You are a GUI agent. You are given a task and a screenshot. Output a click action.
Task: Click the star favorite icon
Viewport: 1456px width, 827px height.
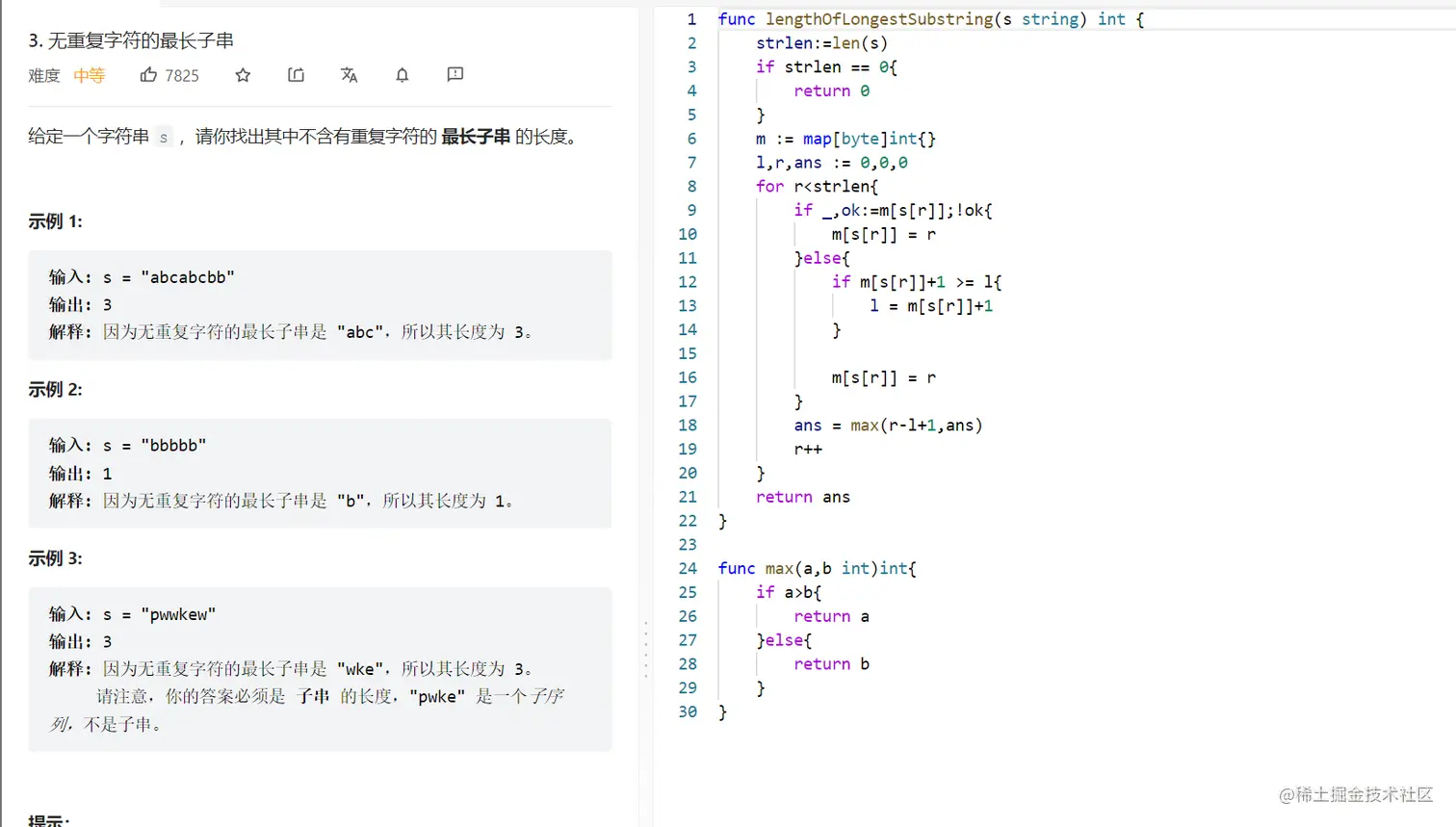(x=243, y=75)
